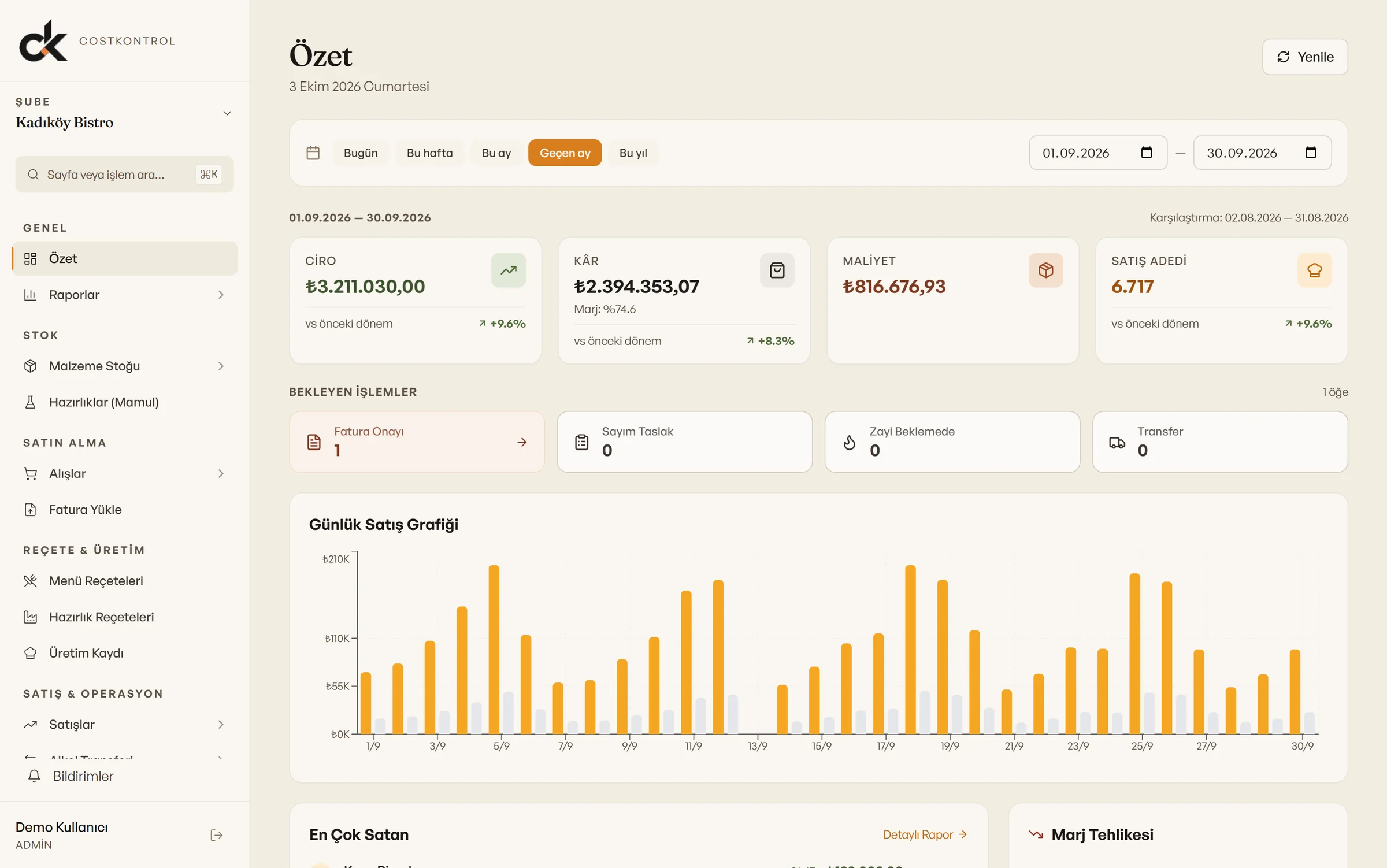Click search magnifier icon in sidebar
The image size is (1387, 868).
coord(34,175)
